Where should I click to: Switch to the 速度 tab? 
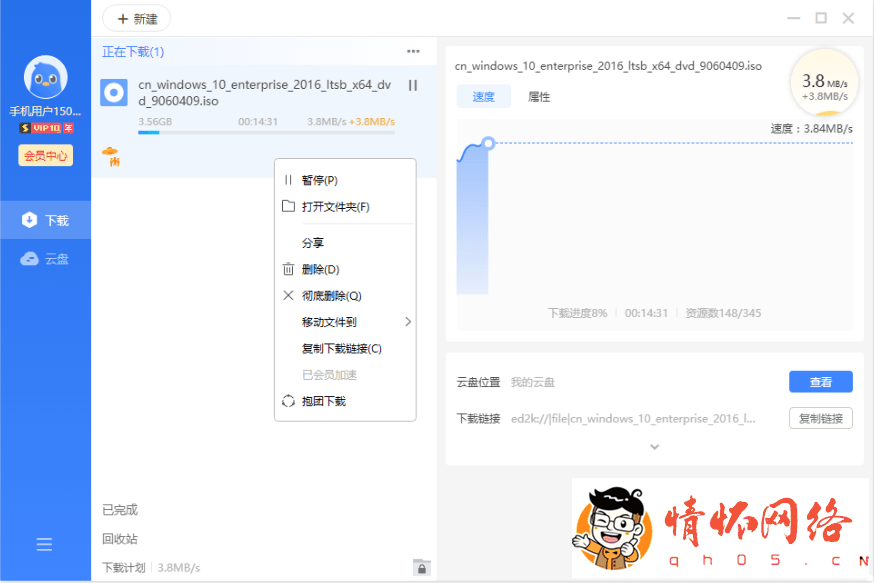483,97
